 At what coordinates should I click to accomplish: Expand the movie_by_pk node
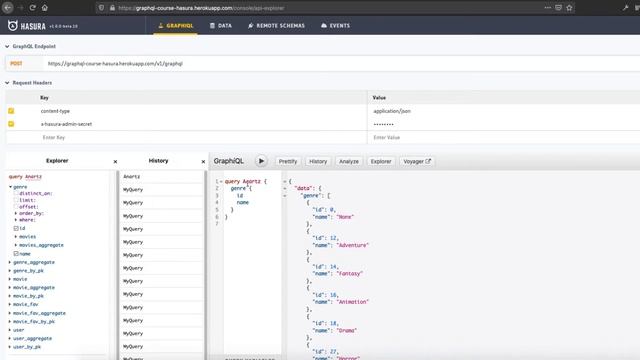(x=10, y=296)
